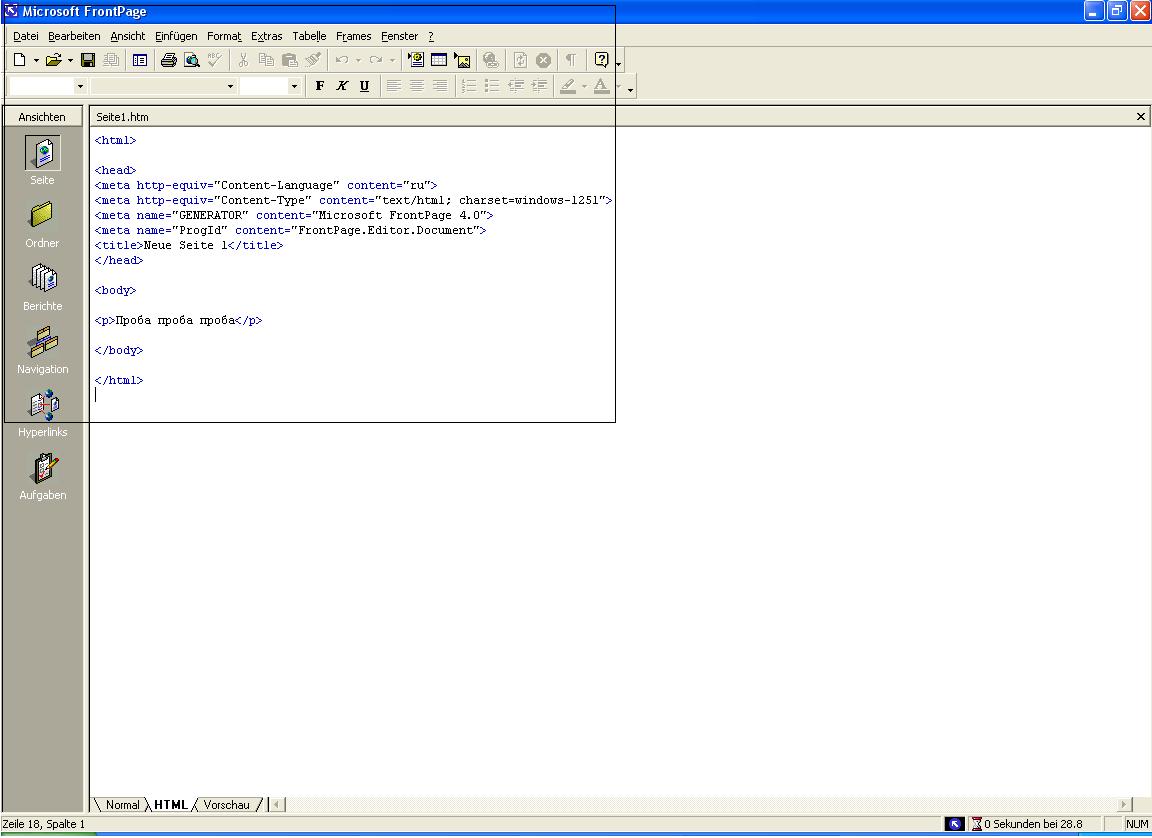Click the FrontPage Help icon
This screenshot has width=1152, height=838.
coord(601,60)
